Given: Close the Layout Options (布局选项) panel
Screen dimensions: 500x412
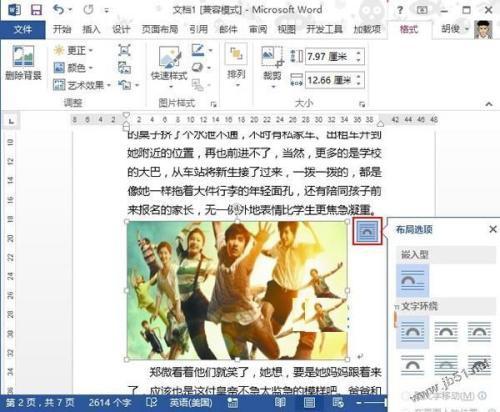Looking at the screenshot, I should pos(493,229).
